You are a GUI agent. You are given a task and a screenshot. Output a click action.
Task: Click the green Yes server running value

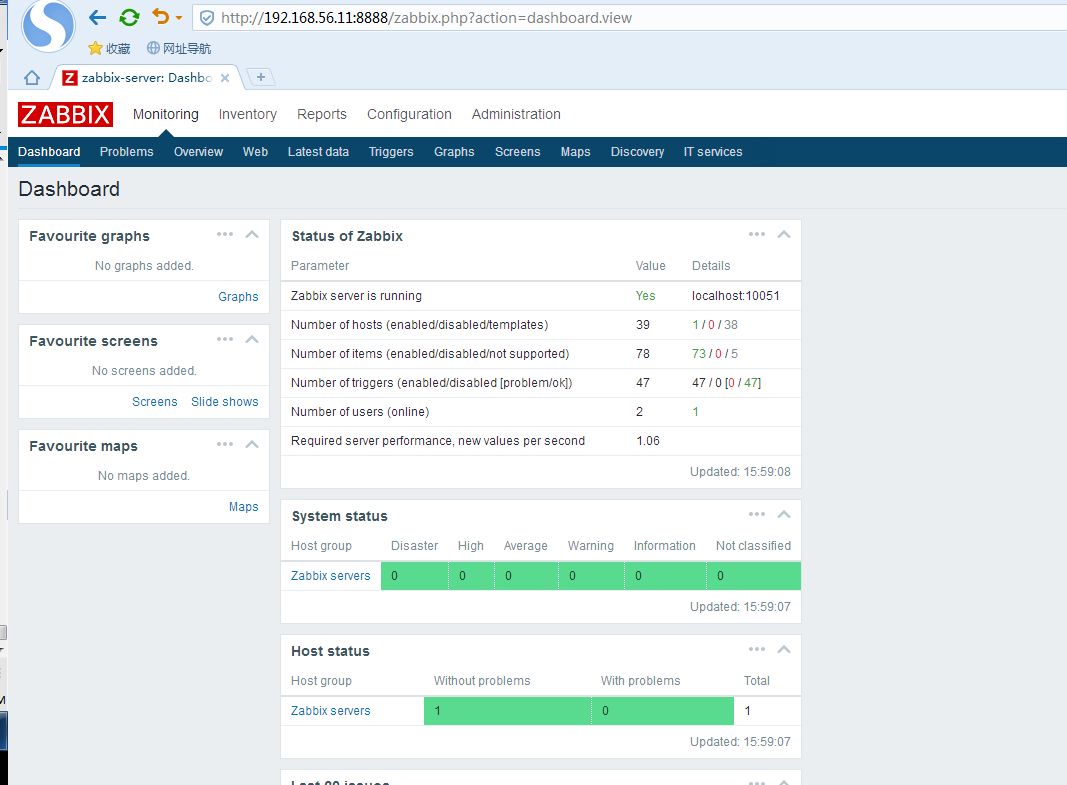click(x=645, y=296)
